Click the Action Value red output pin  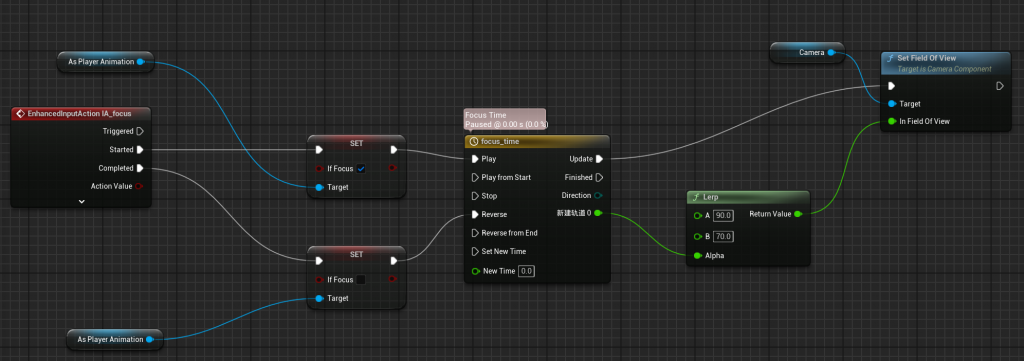(138, 186)
